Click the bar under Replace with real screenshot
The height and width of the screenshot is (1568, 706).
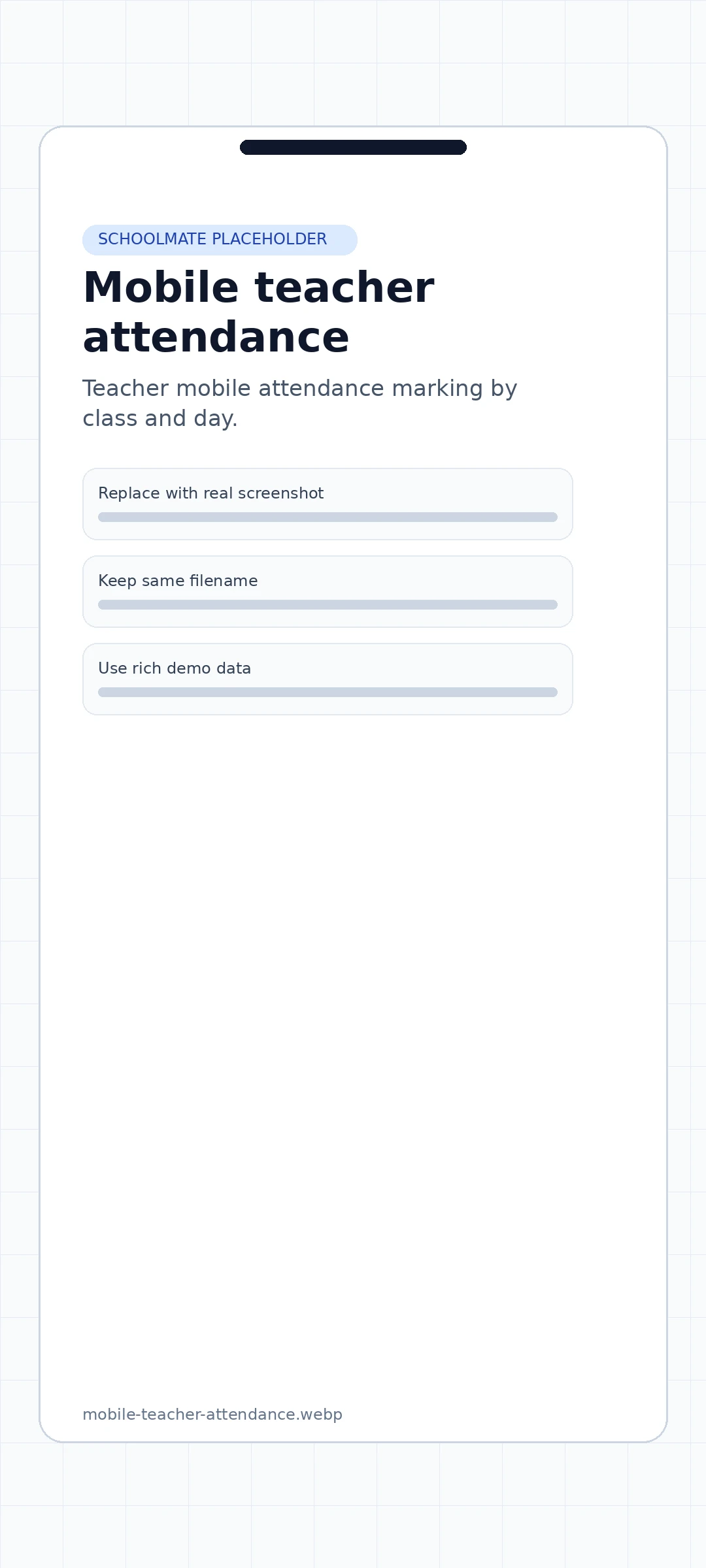pyautogui.click(x=328, y=517)
